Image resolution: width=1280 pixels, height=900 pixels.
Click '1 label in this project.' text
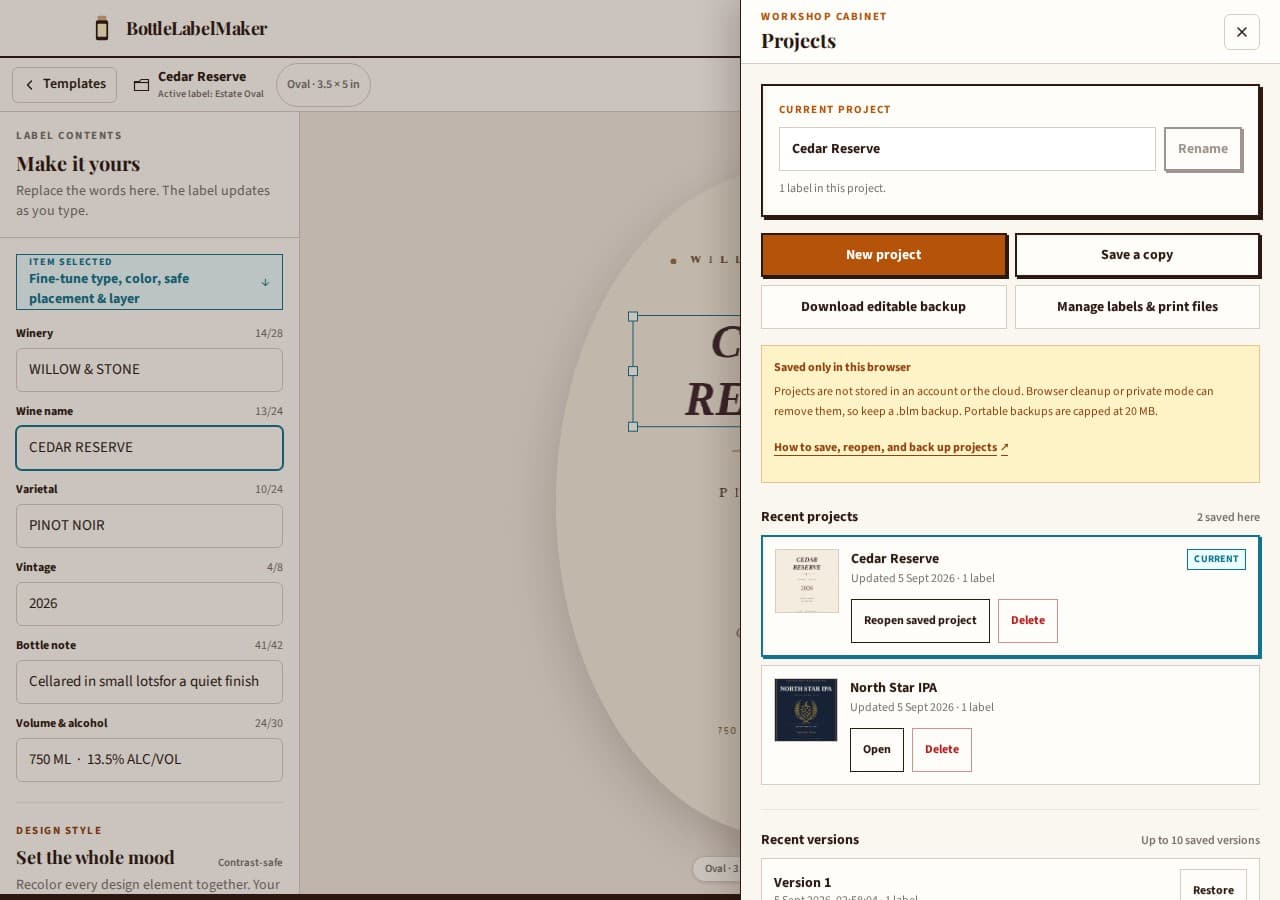832,188
